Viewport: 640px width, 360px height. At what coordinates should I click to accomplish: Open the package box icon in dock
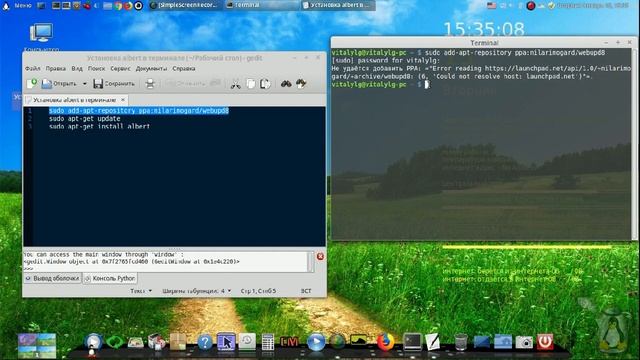click(178, 342)
